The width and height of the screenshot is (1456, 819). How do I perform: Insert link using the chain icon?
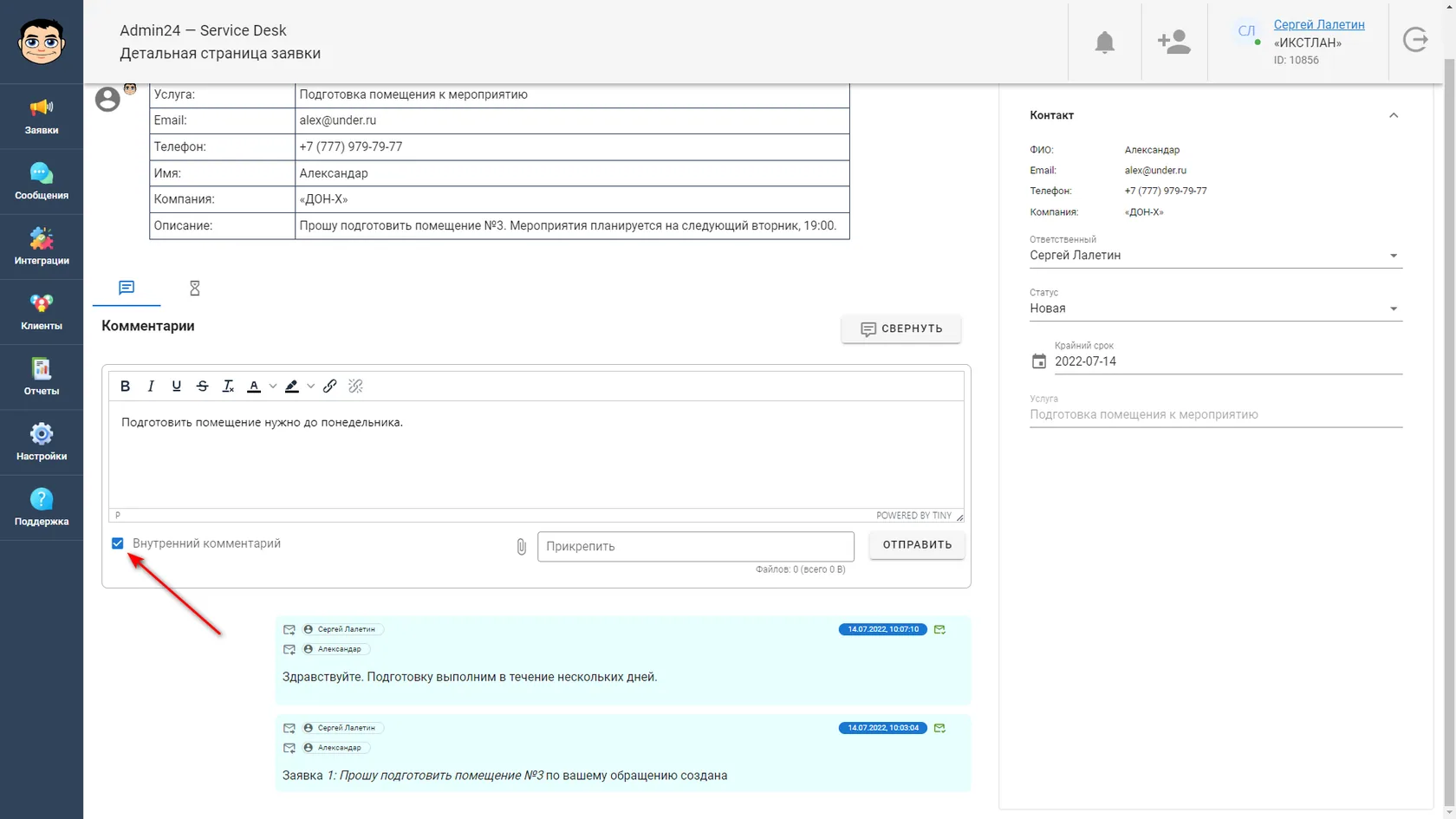click(330, 387)
